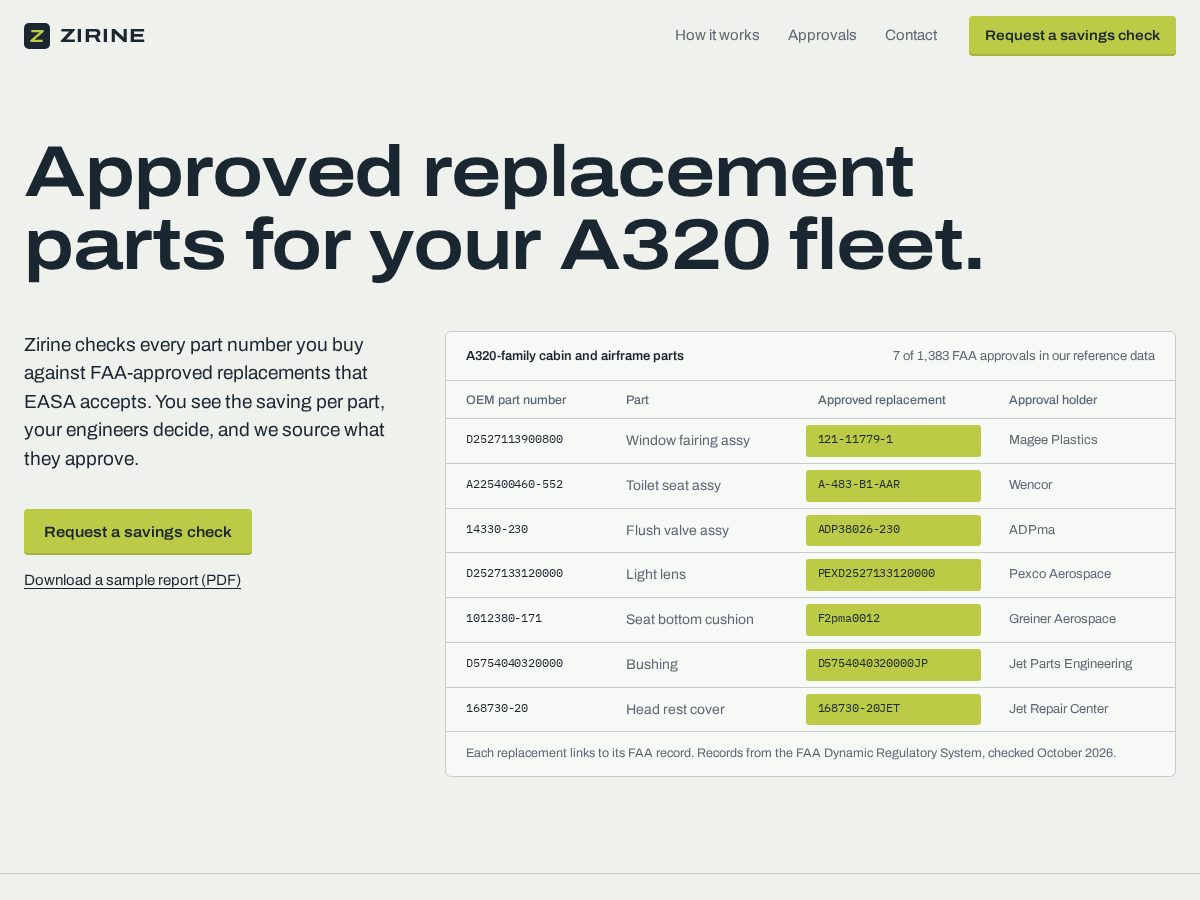1200x900 pixels.
Task: Click the Seat bottom cushion cell
Action: click(x=690, y=620)
